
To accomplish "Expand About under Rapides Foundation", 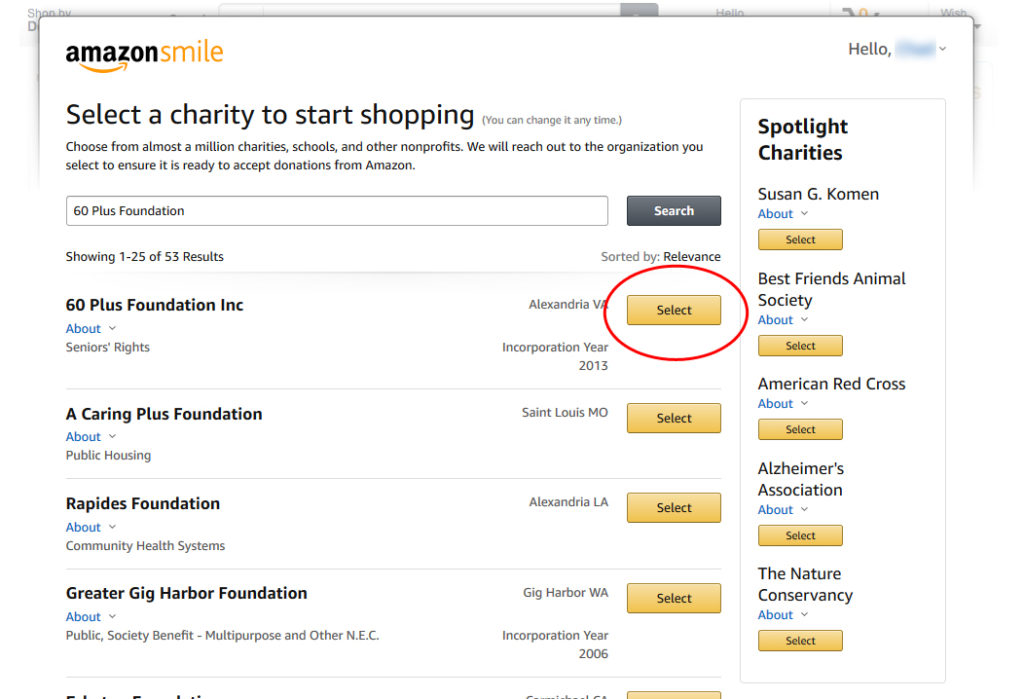I will click(x=91, y=527).
